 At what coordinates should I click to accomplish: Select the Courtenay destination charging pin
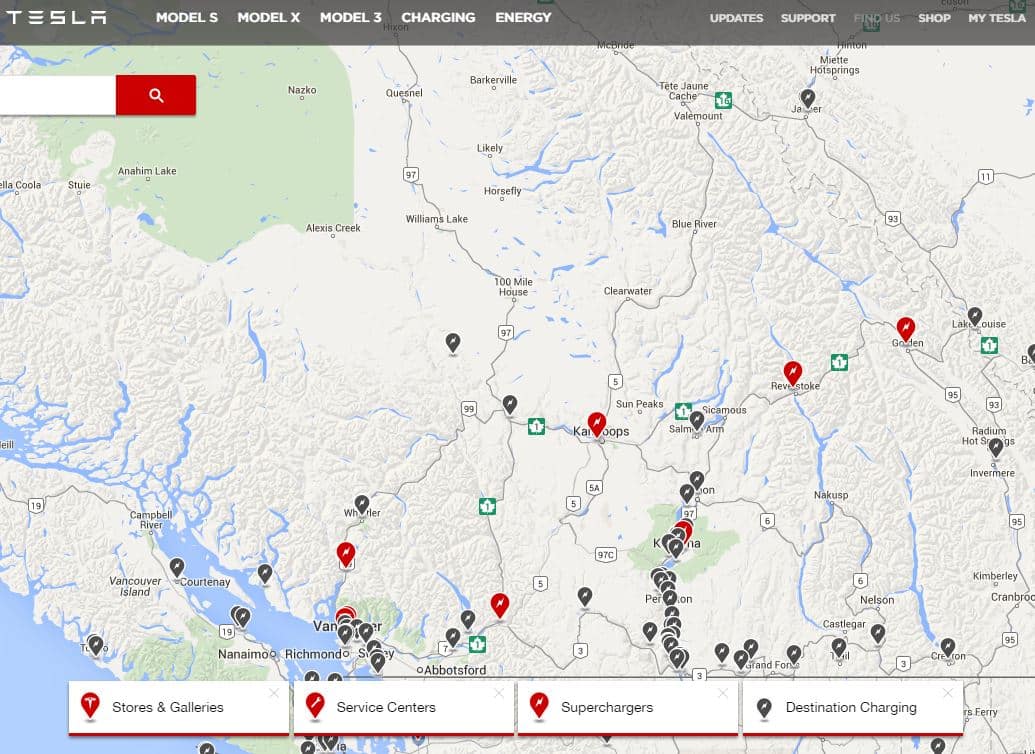(x=177, y=568)
